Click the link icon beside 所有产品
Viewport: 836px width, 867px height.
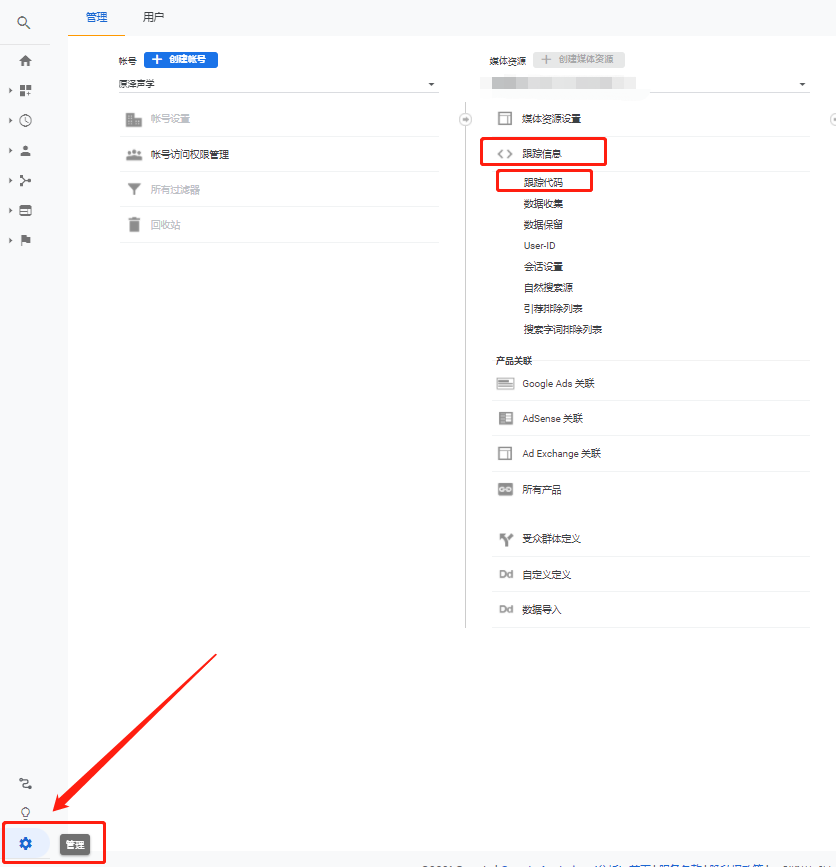click(505, 489)
